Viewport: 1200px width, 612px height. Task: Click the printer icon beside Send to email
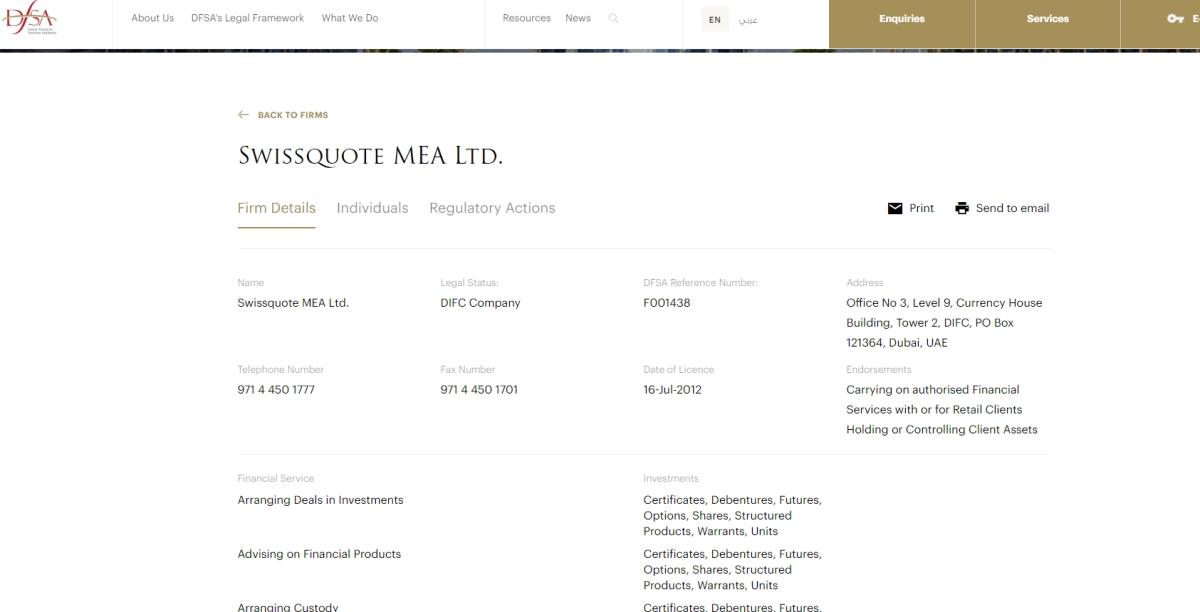(961, 208)
